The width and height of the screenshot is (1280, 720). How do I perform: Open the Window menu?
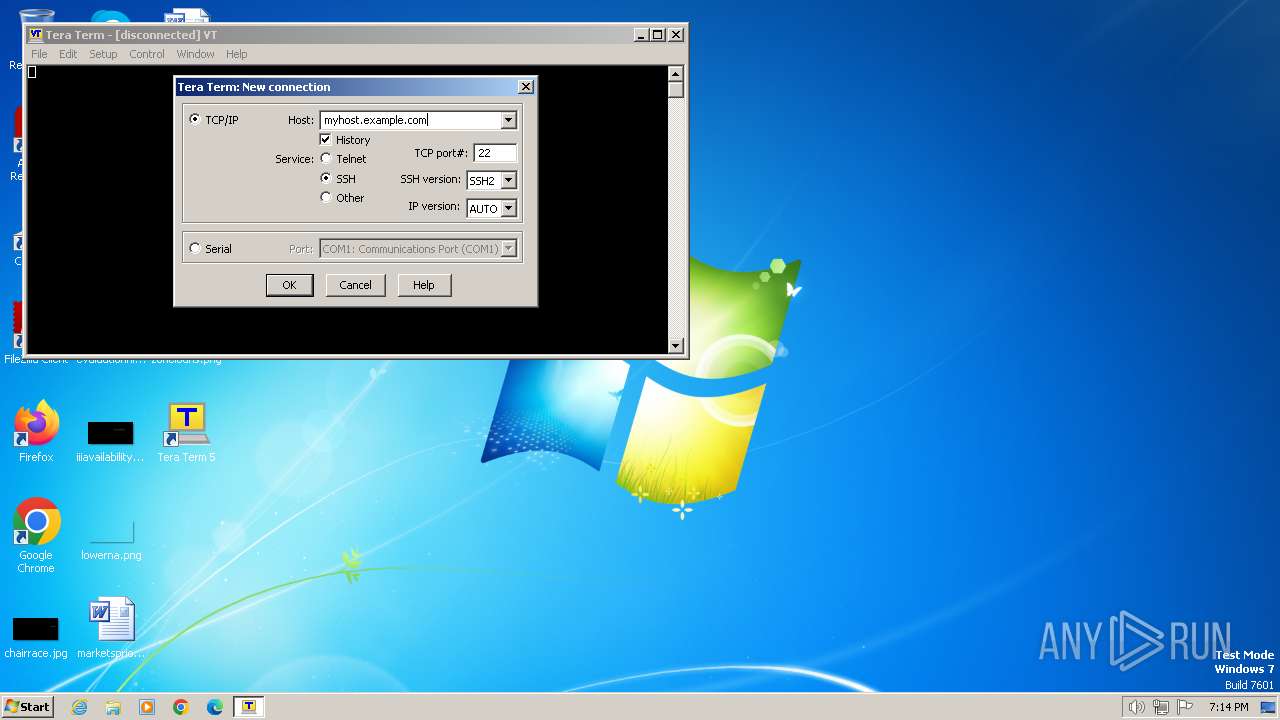[195, 54]
